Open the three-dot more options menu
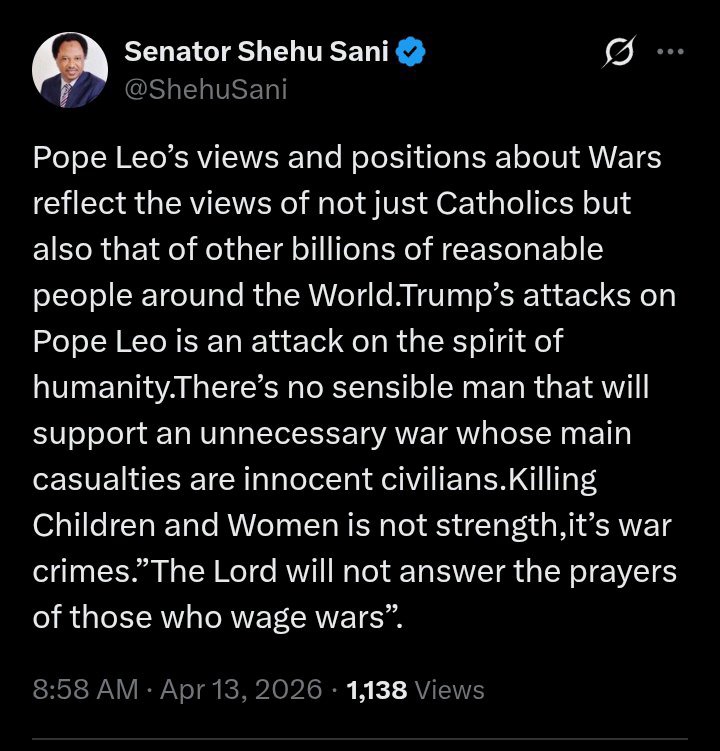 coord(669,53)
